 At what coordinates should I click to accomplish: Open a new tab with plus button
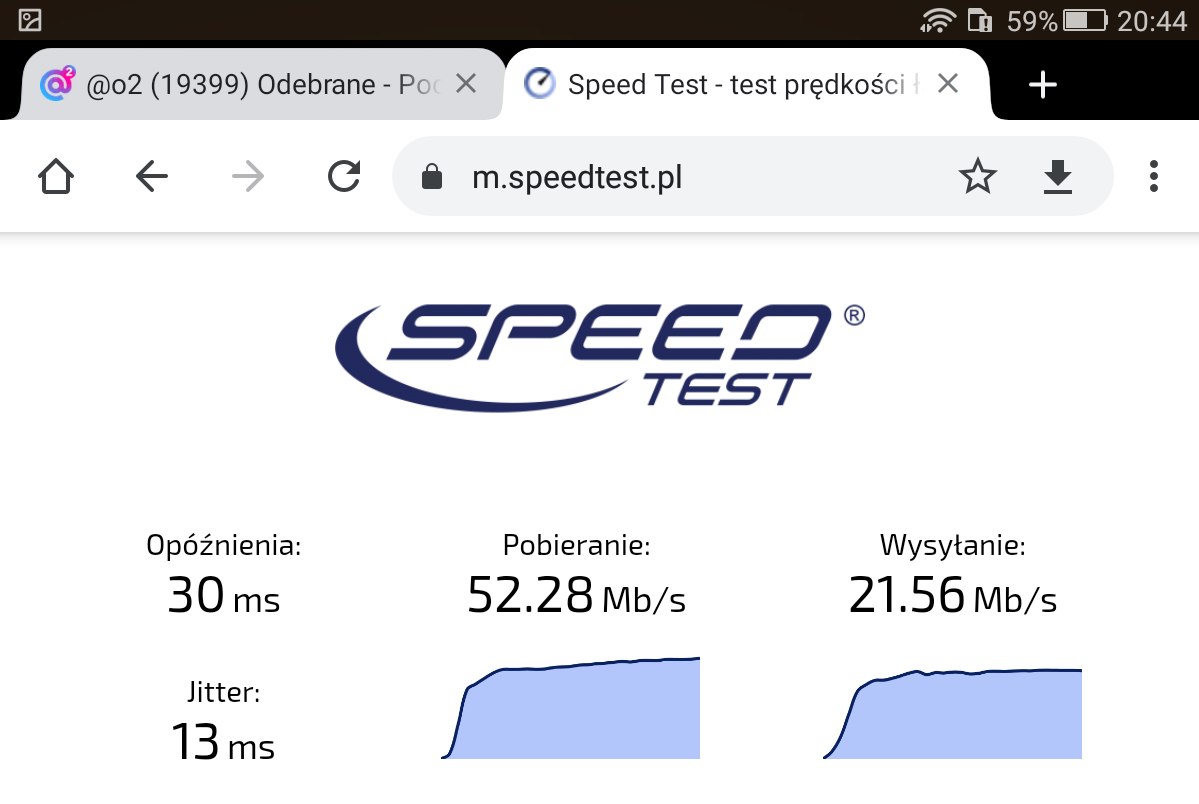pyautogui.click(x=1042, y=84)
